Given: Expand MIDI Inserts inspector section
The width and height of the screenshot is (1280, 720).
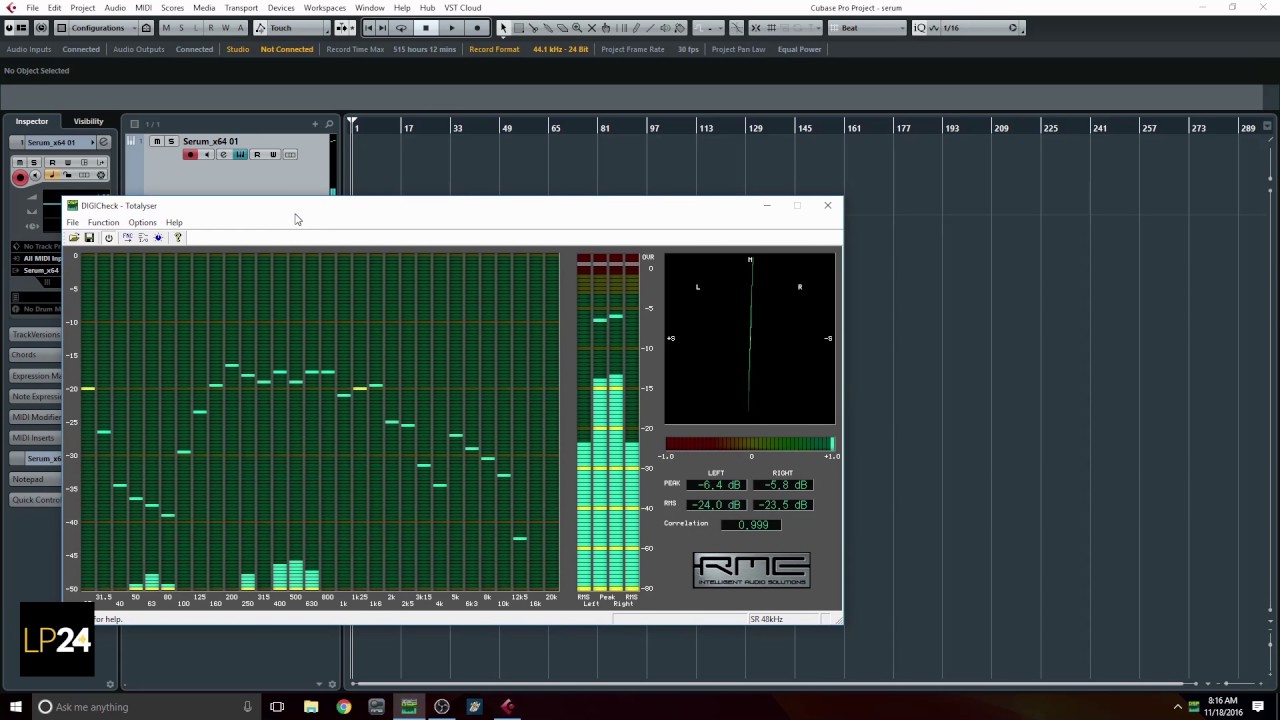Looking at the screenshot, I should [36, 438].
